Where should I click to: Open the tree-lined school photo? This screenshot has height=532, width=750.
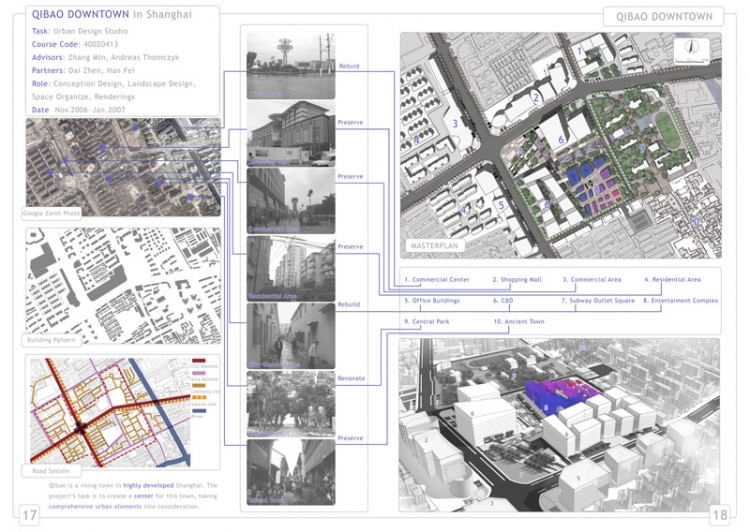(x=291, y=404)
